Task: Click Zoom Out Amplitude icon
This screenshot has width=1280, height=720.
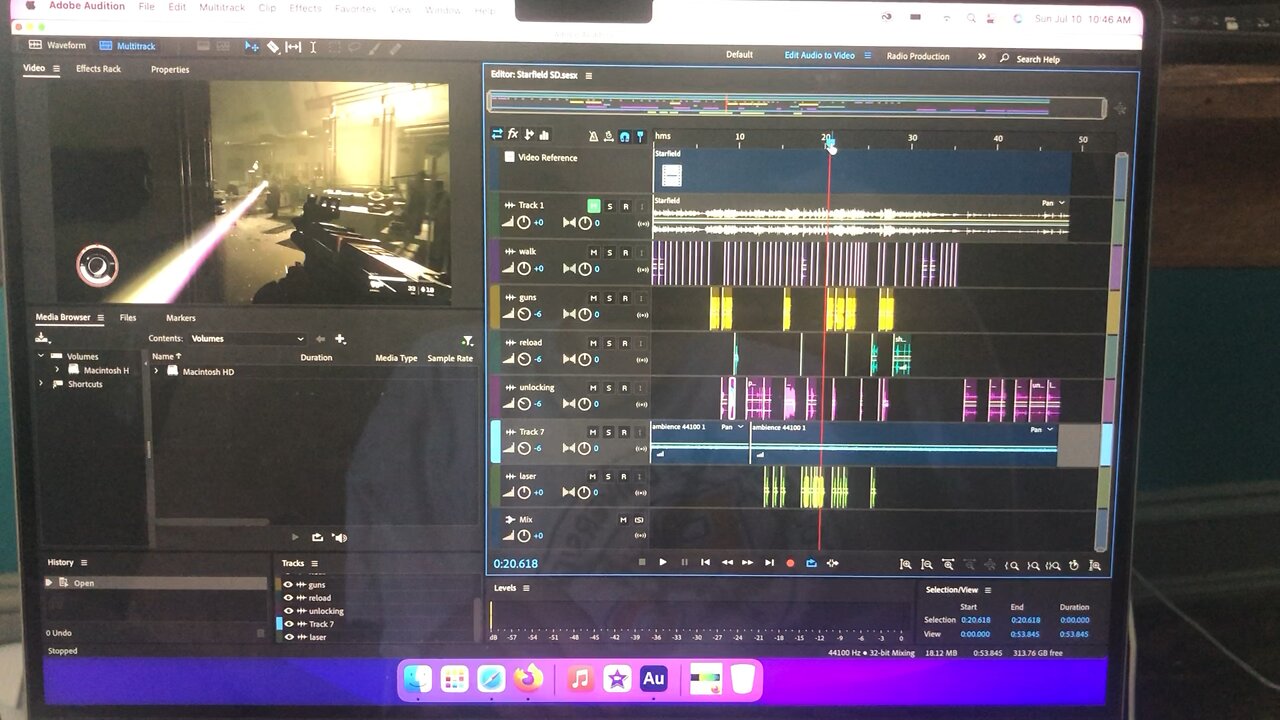Action: [x=927, y=565]
